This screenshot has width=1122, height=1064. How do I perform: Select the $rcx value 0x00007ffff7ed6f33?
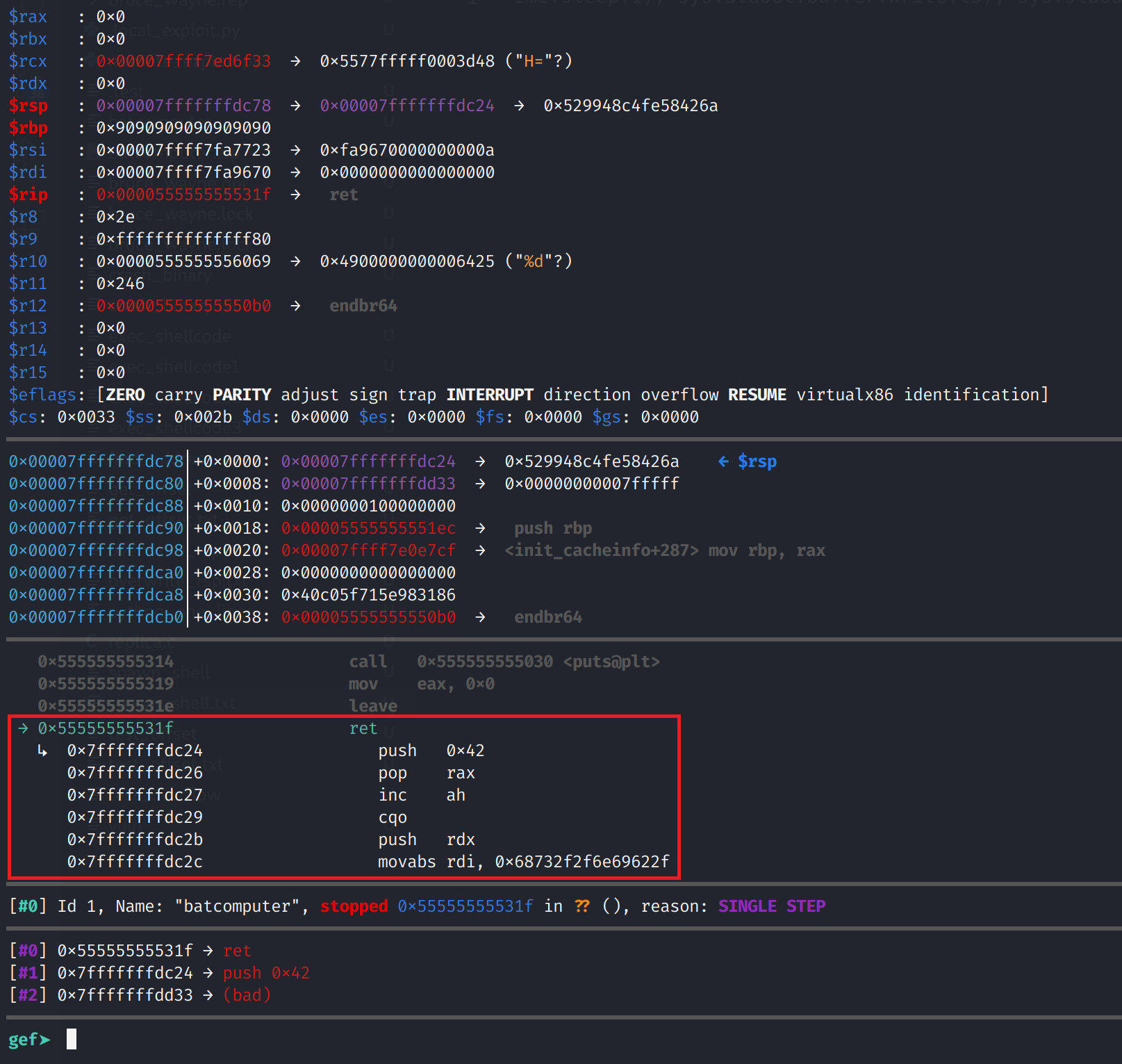coord(183,61)
